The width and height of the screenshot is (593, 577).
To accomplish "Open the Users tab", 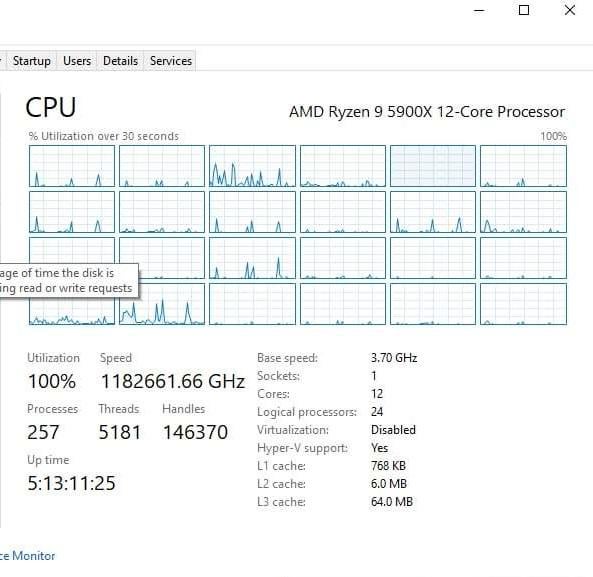I will (77, 61).
